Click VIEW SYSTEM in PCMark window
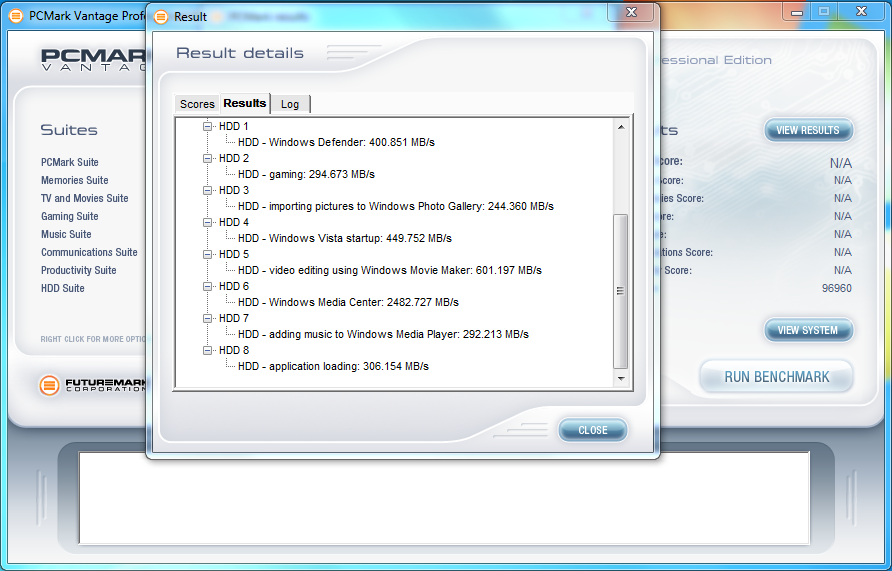The width and height of the screenshot is (892, 571). pos(808,330)
